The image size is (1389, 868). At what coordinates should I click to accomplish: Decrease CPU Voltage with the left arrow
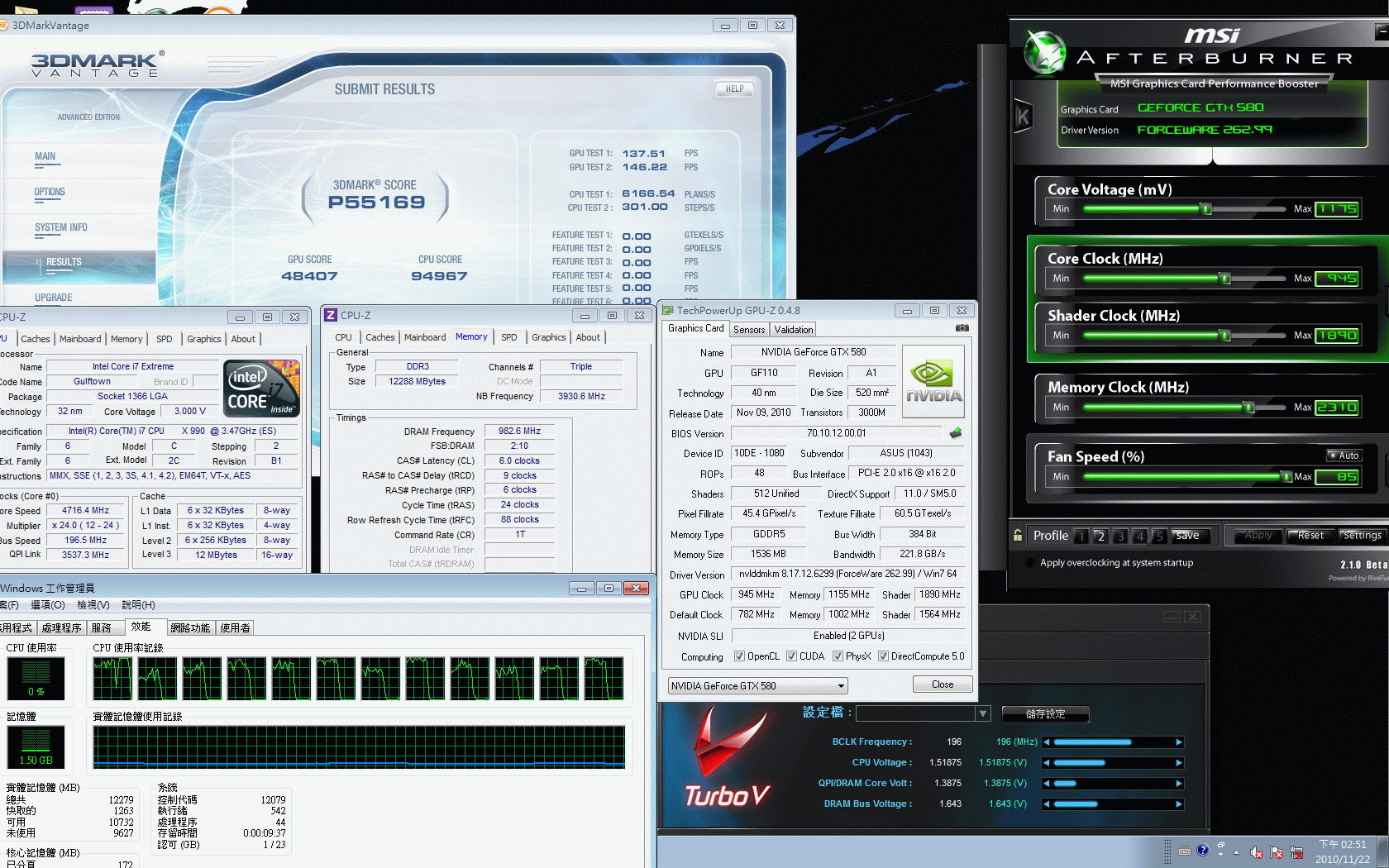[x=1047, y=763]
